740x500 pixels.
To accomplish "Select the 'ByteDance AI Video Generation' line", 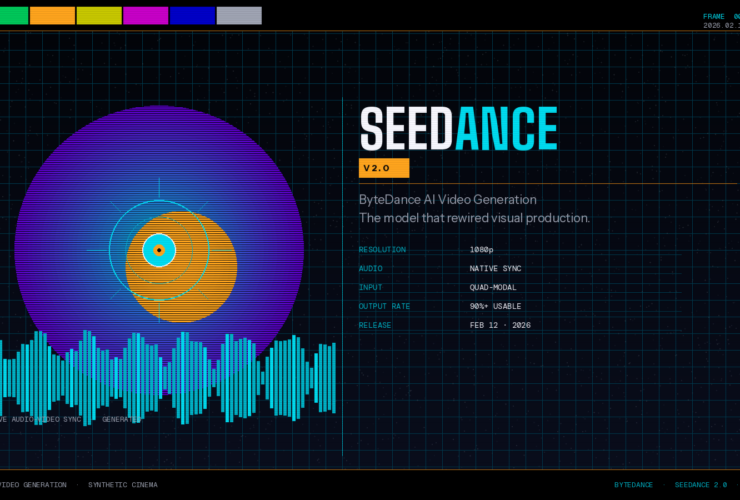I will 447,200.
